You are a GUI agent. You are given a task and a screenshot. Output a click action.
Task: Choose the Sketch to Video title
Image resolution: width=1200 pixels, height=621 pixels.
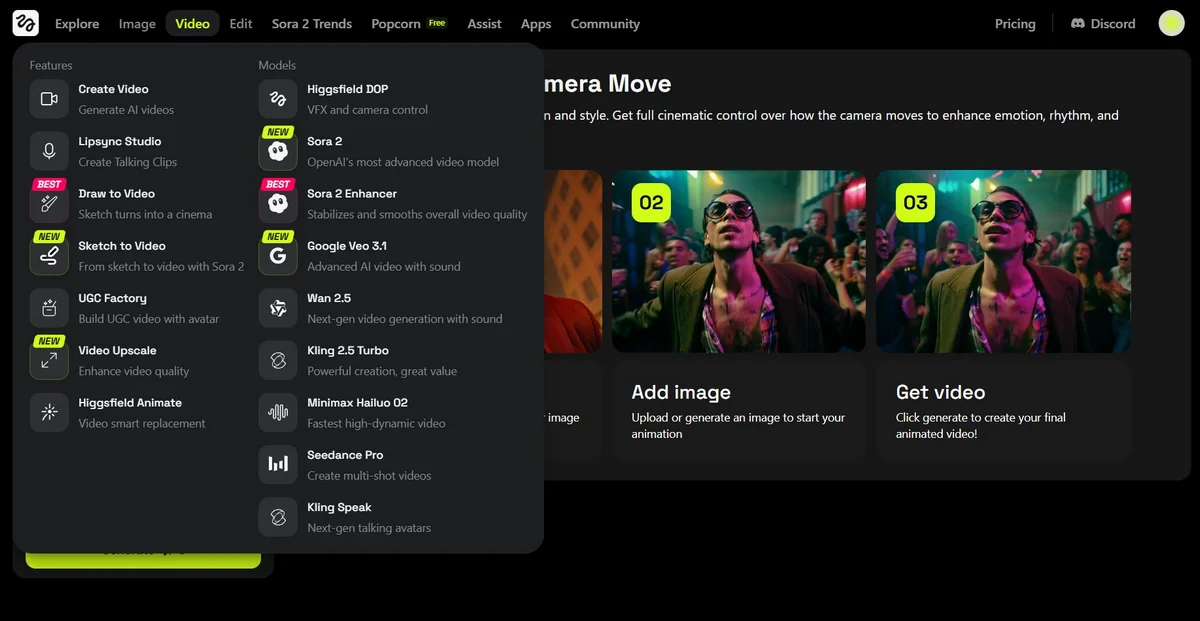point(122,245)
